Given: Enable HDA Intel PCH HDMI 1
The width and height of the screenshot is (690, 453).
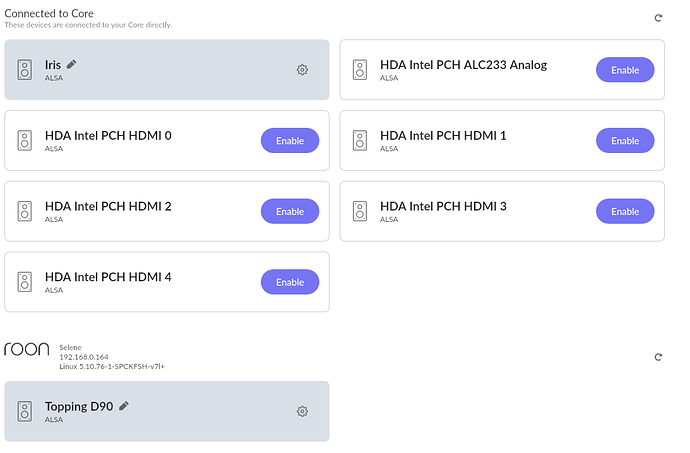Looking at the screenshot, I should [x=625, y=140].
